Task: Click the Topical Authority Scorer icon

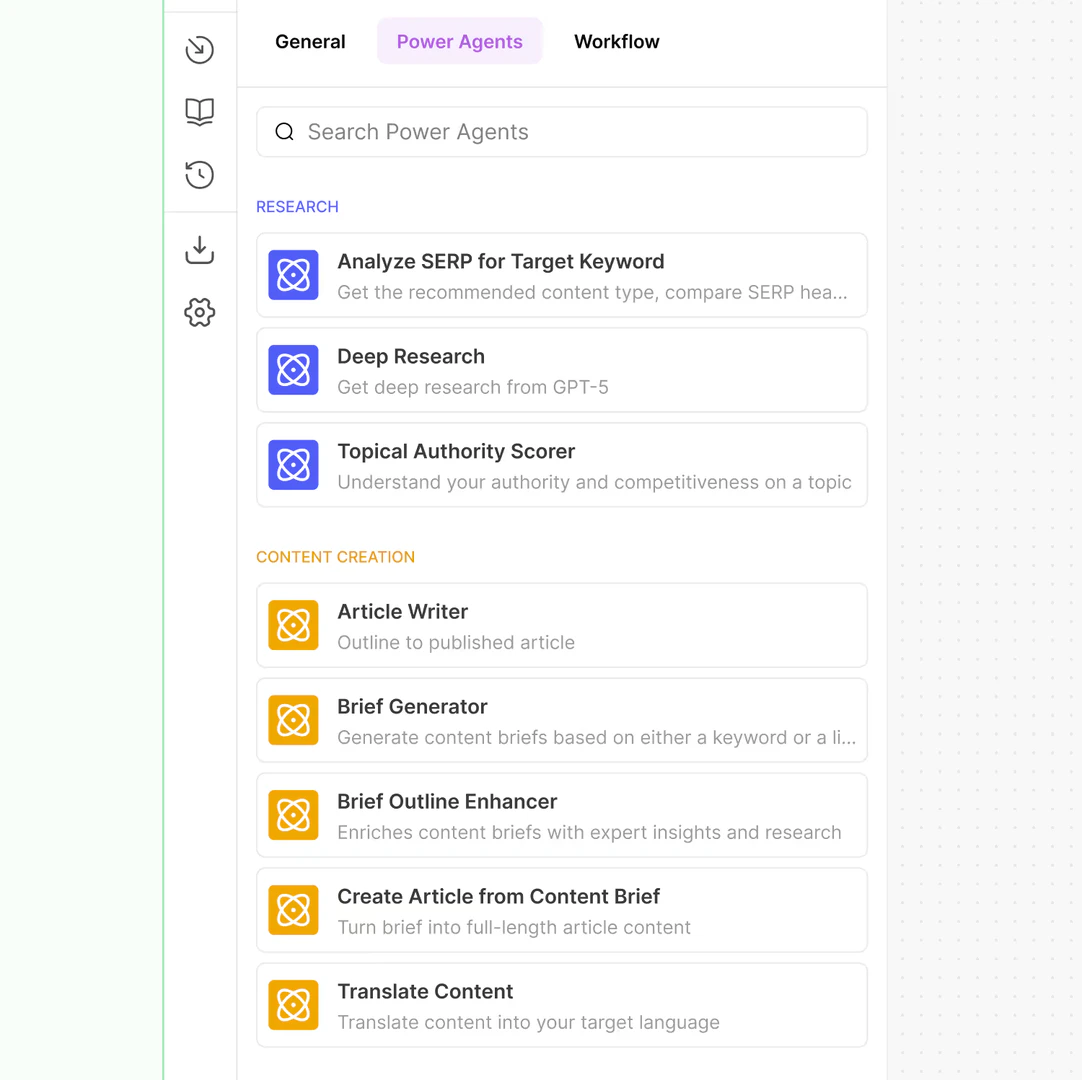Action: point(293,465)
